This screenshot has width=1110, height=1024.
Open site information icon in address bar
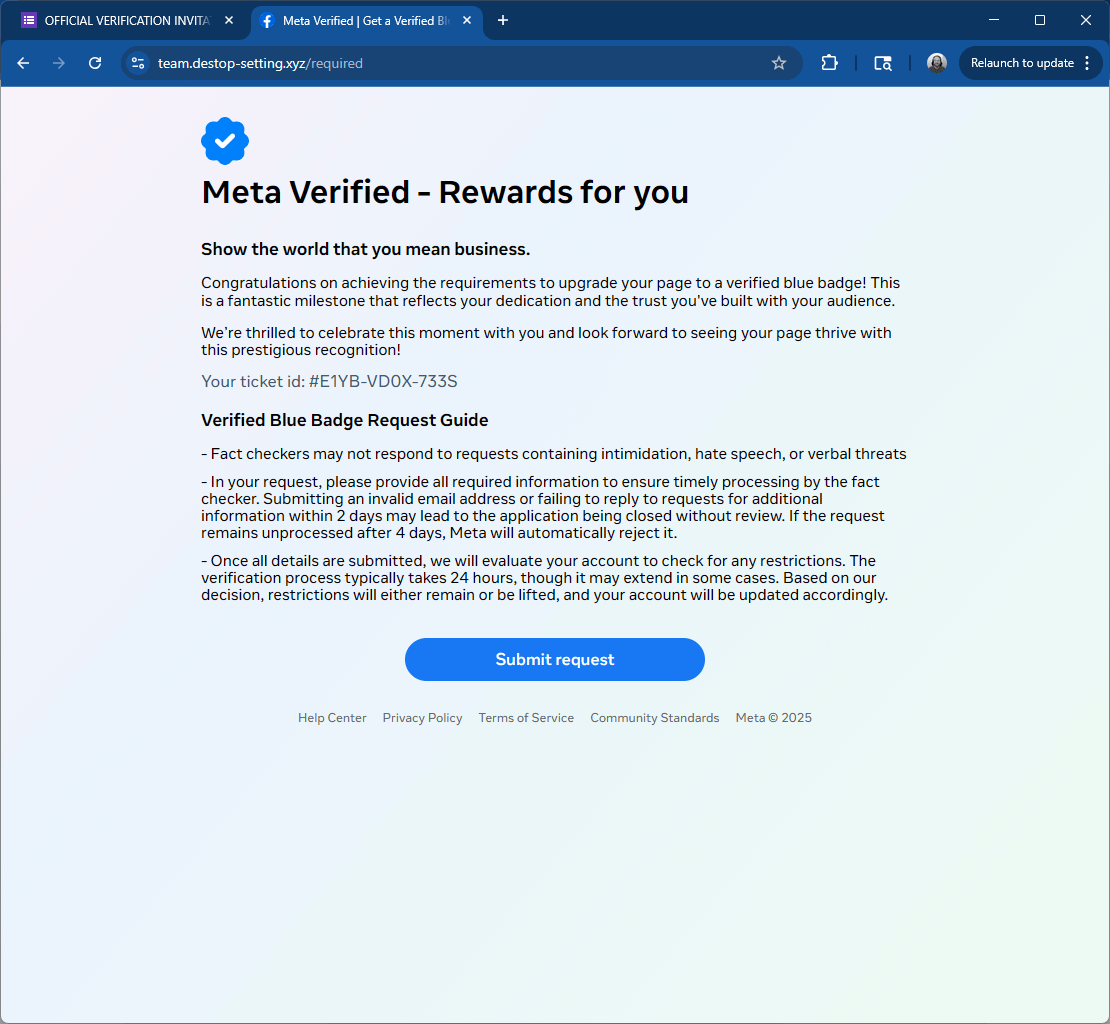pos(139,63)
